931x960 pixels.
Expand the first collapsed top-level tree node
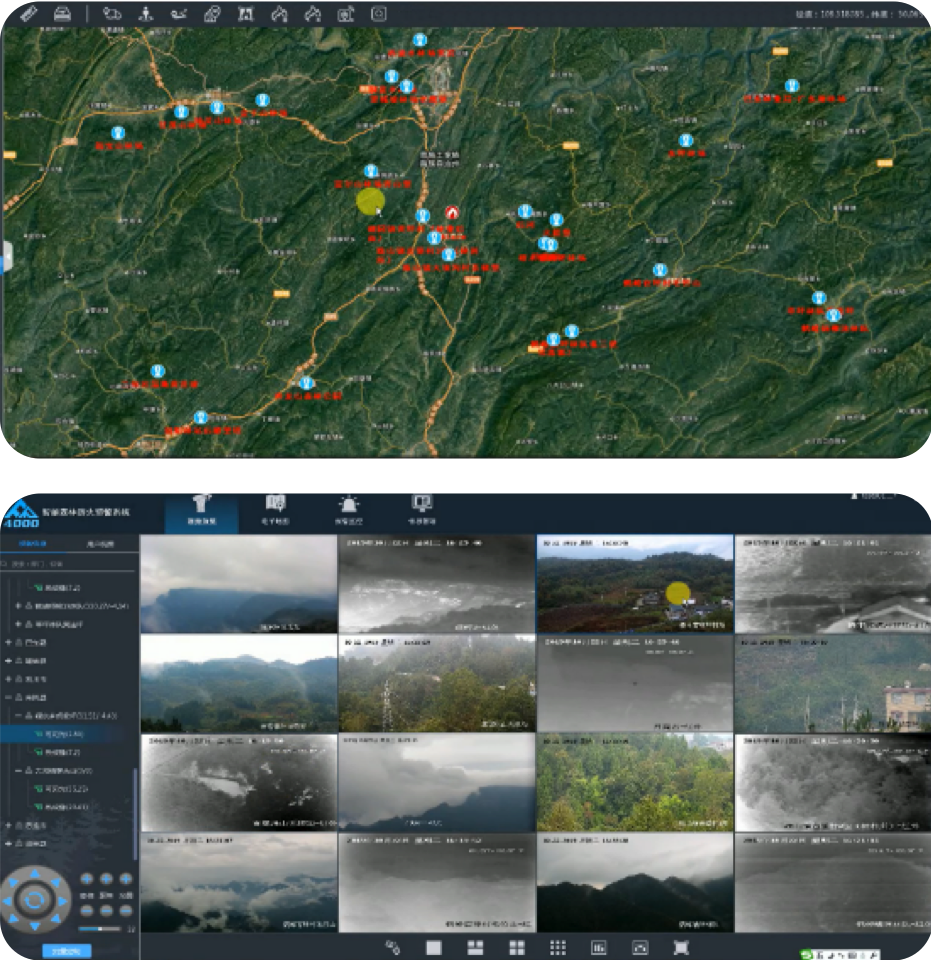(x=10, y=642)
